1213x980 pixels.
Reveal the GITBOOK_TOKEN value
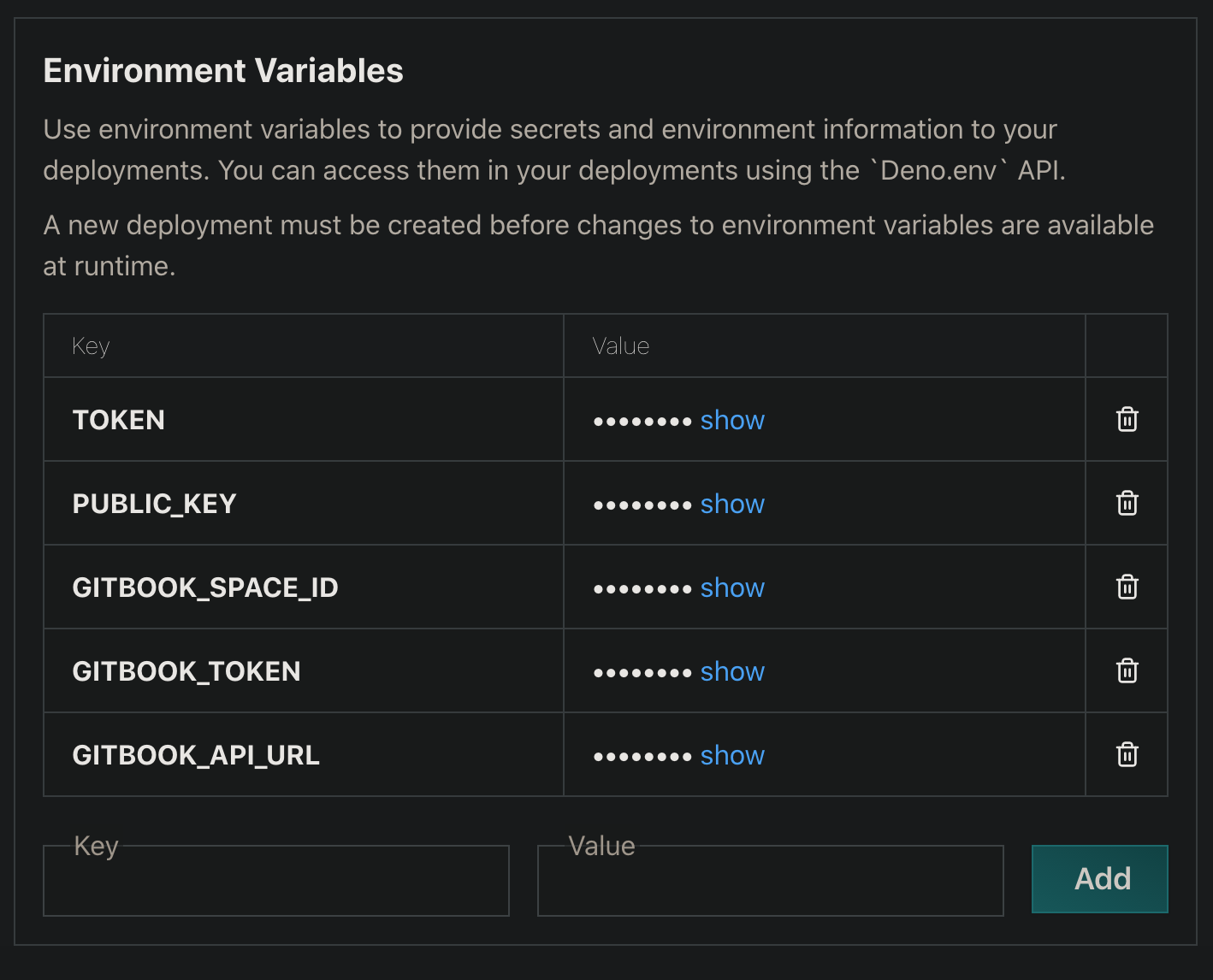click(x=731, y=671)
